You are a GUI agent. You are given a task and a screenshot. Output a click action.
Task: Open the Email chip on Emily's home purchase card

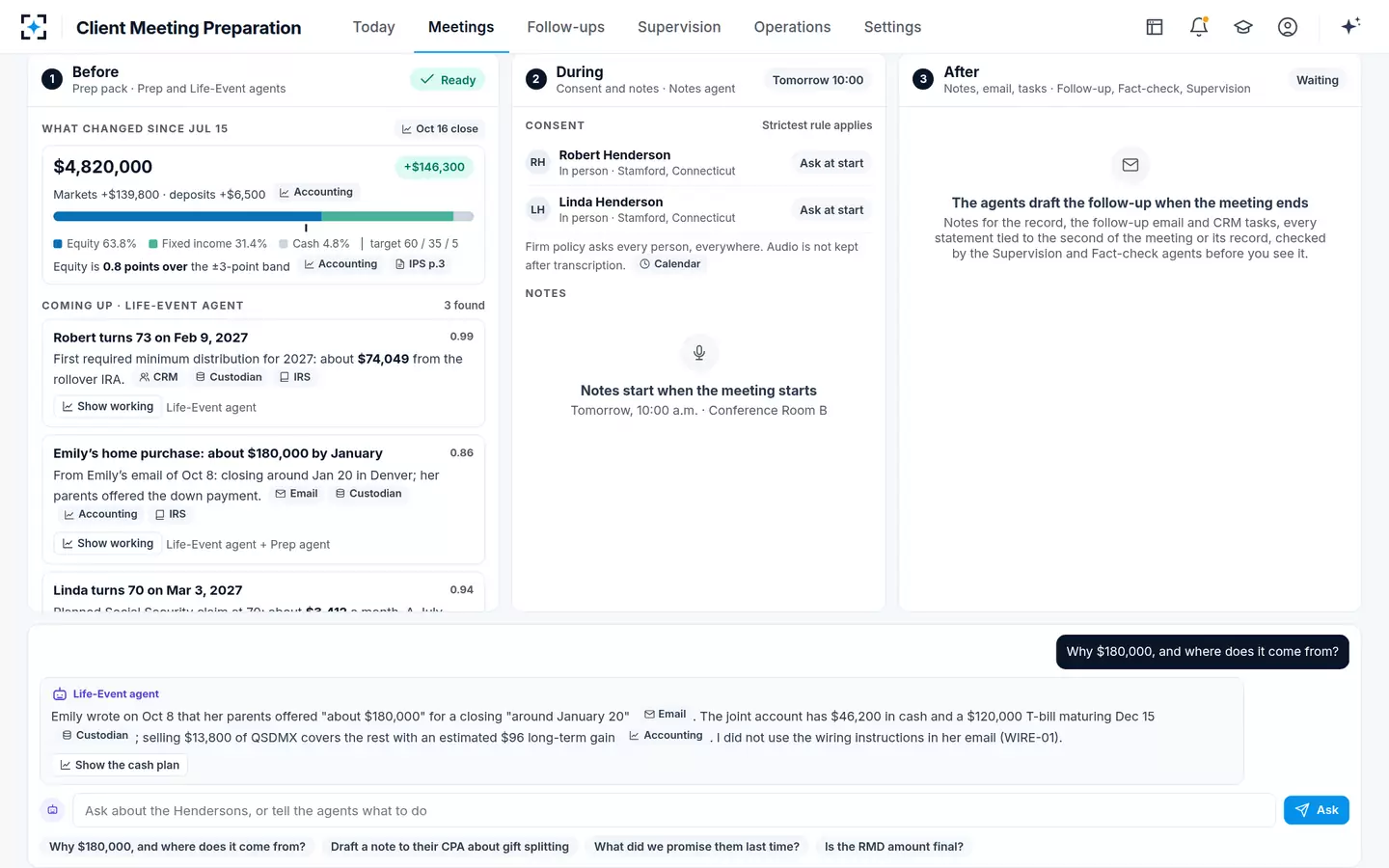pyautogui.click(x=296, y=494)
